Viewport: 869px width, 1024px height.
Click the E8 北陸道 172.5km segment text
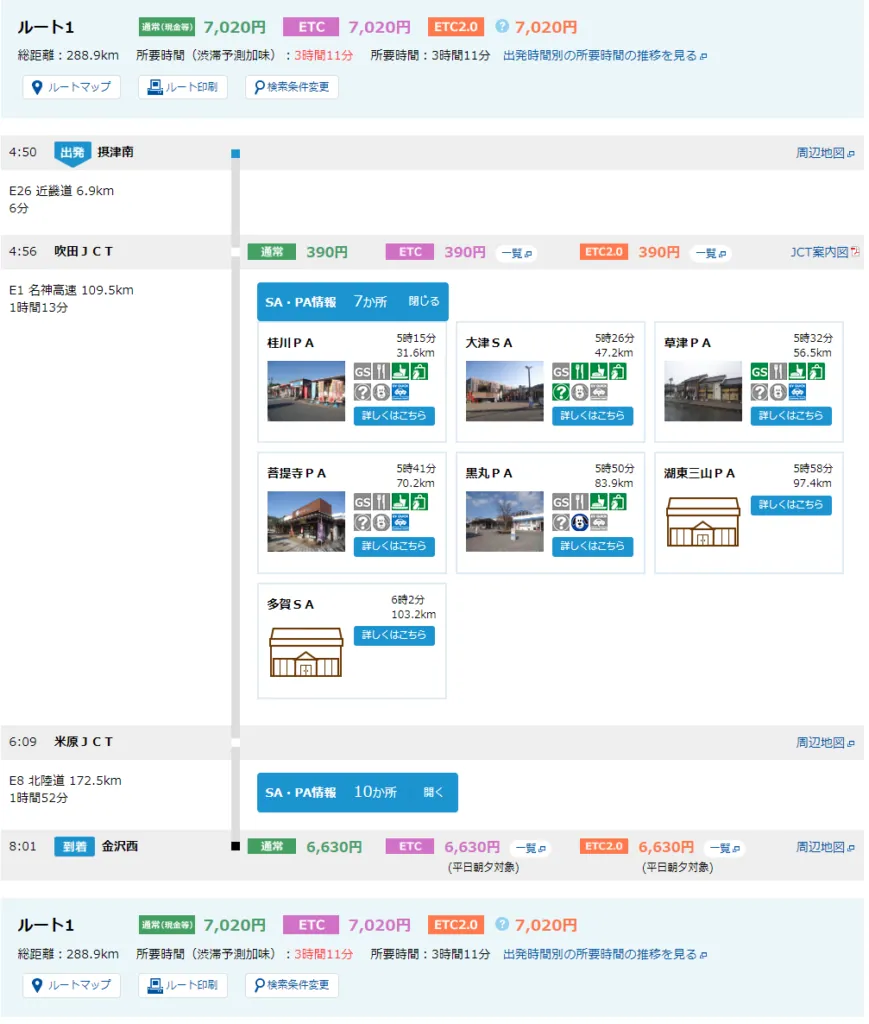pyautogui.click(x=65, y=781)
